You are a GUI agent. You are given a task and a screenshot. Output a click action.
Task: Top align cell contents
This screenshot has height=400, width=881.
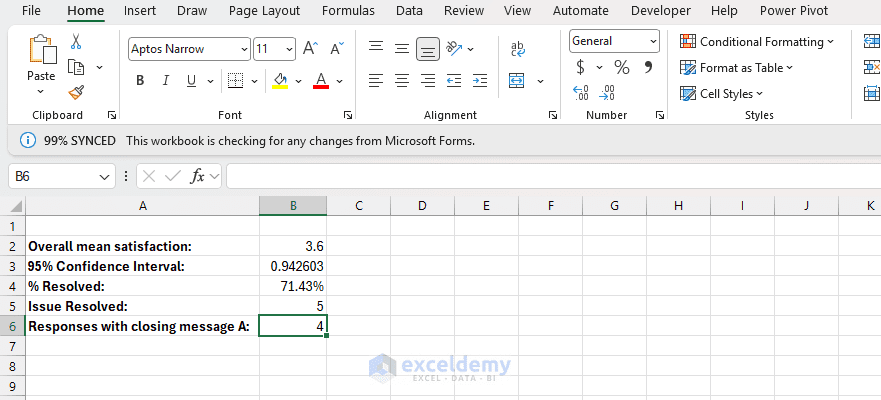376,49
